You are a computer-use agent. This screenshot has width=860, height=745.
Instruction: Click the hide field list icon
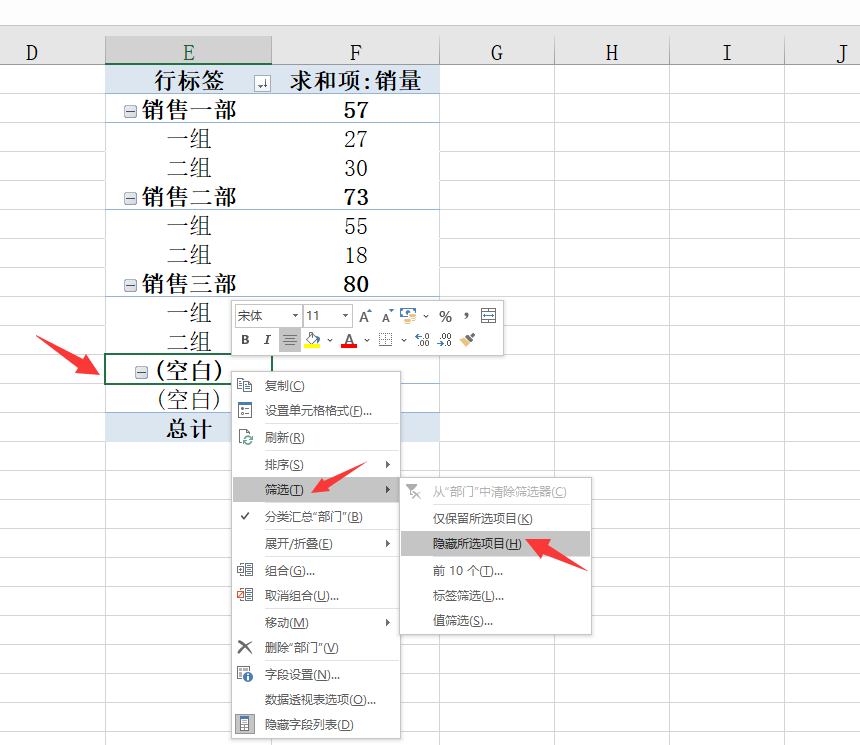pos(245,724)
